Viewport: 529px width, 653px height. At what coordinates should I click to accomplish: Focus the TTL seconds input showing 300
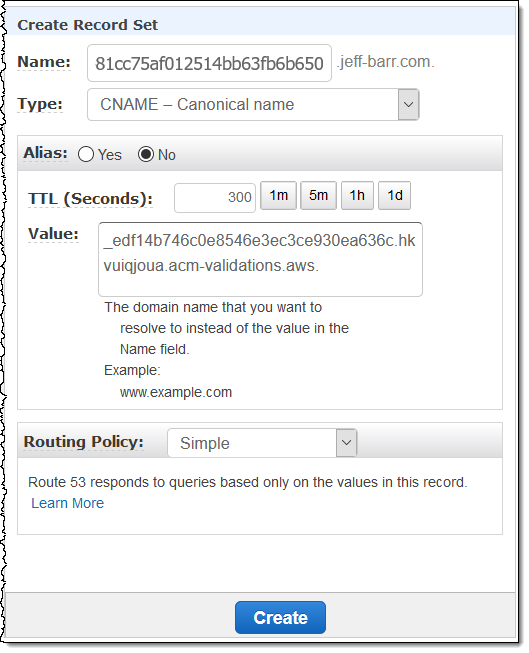(x=215, y=197)
